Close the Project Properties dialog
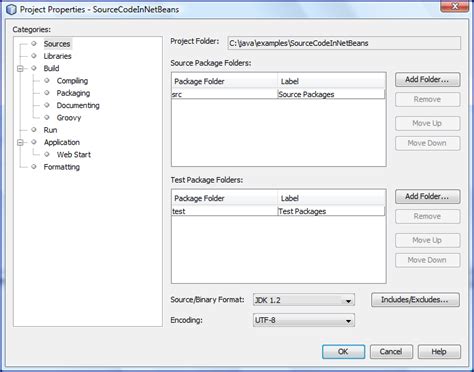Viewport: 474px width, 372px height. pyautogui.click(x=454, y=6)
